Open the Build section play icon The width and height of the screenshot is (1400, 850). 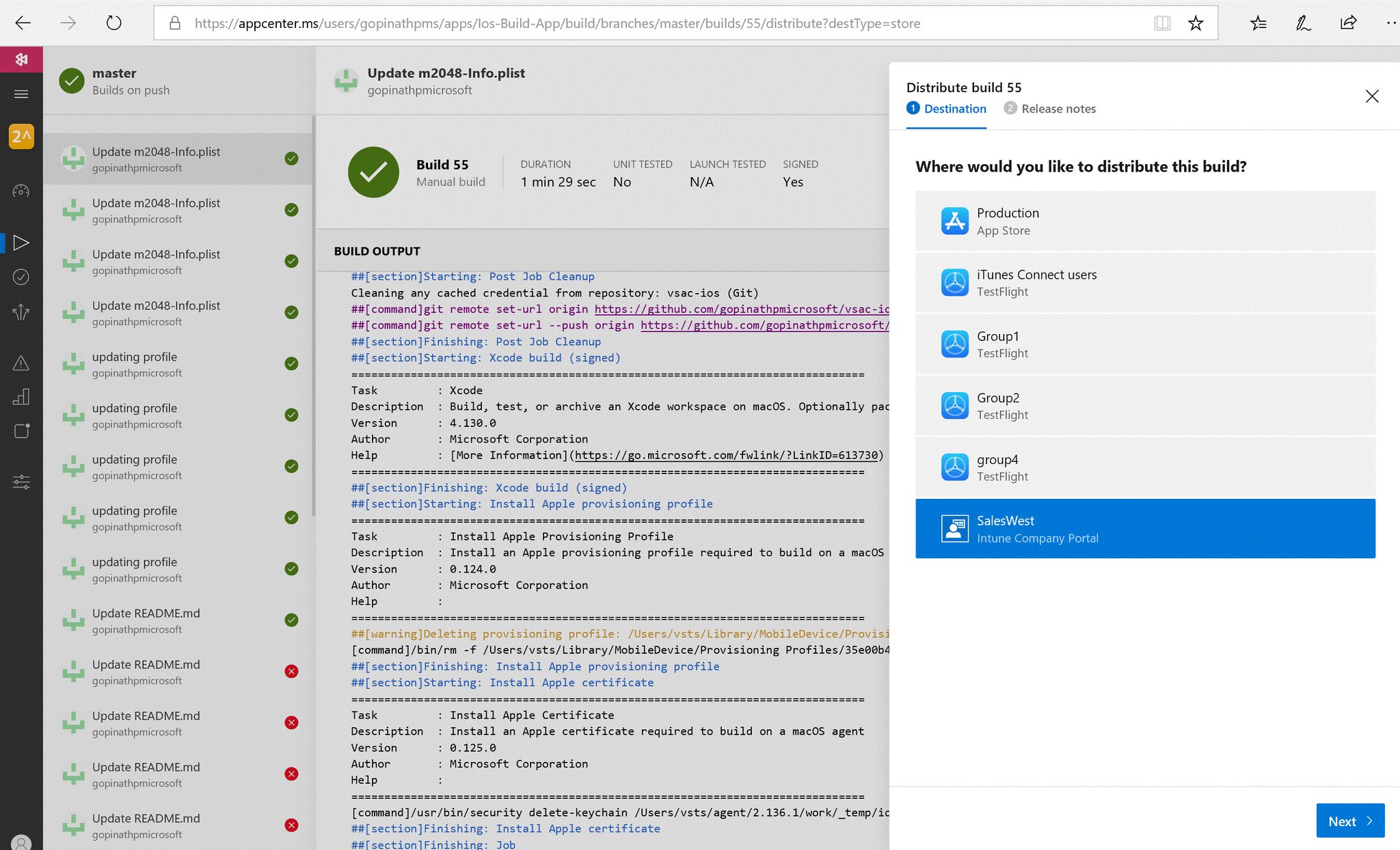21,243
